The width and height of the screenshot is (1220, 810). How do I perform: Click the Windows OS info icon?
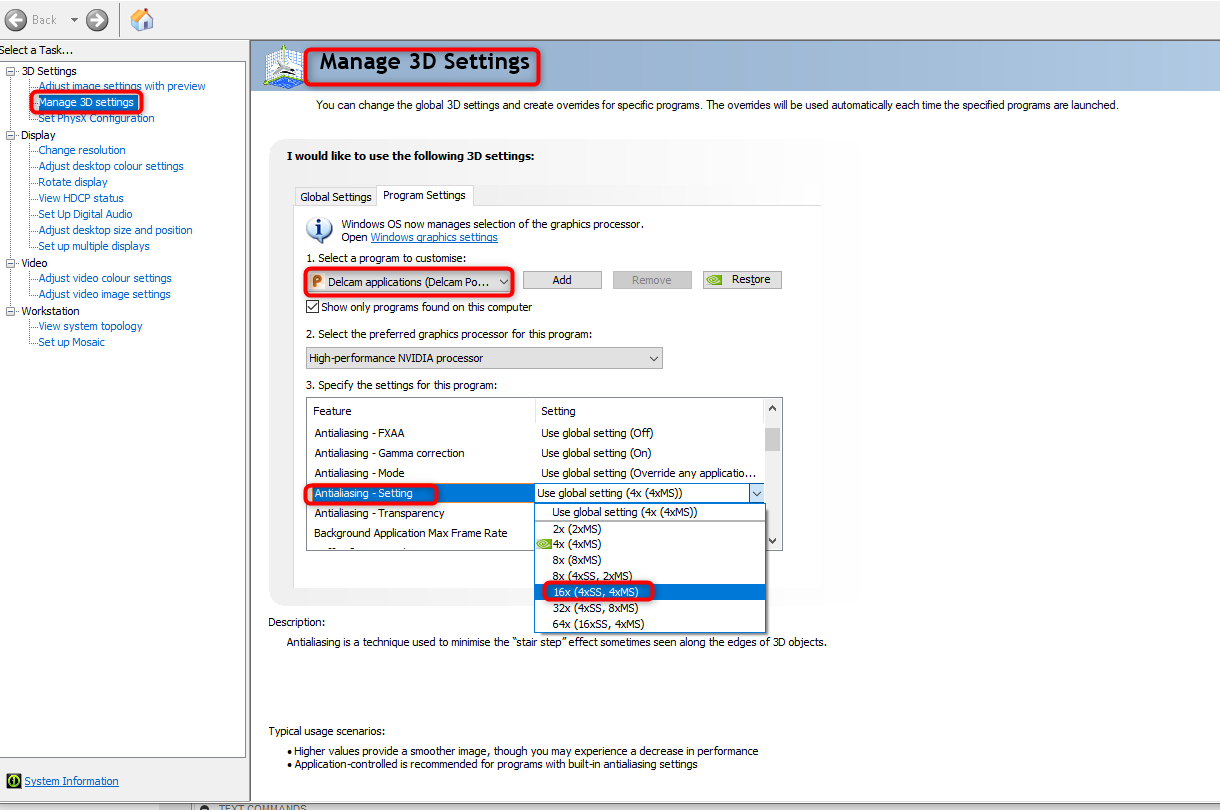[x=320, y=231]
